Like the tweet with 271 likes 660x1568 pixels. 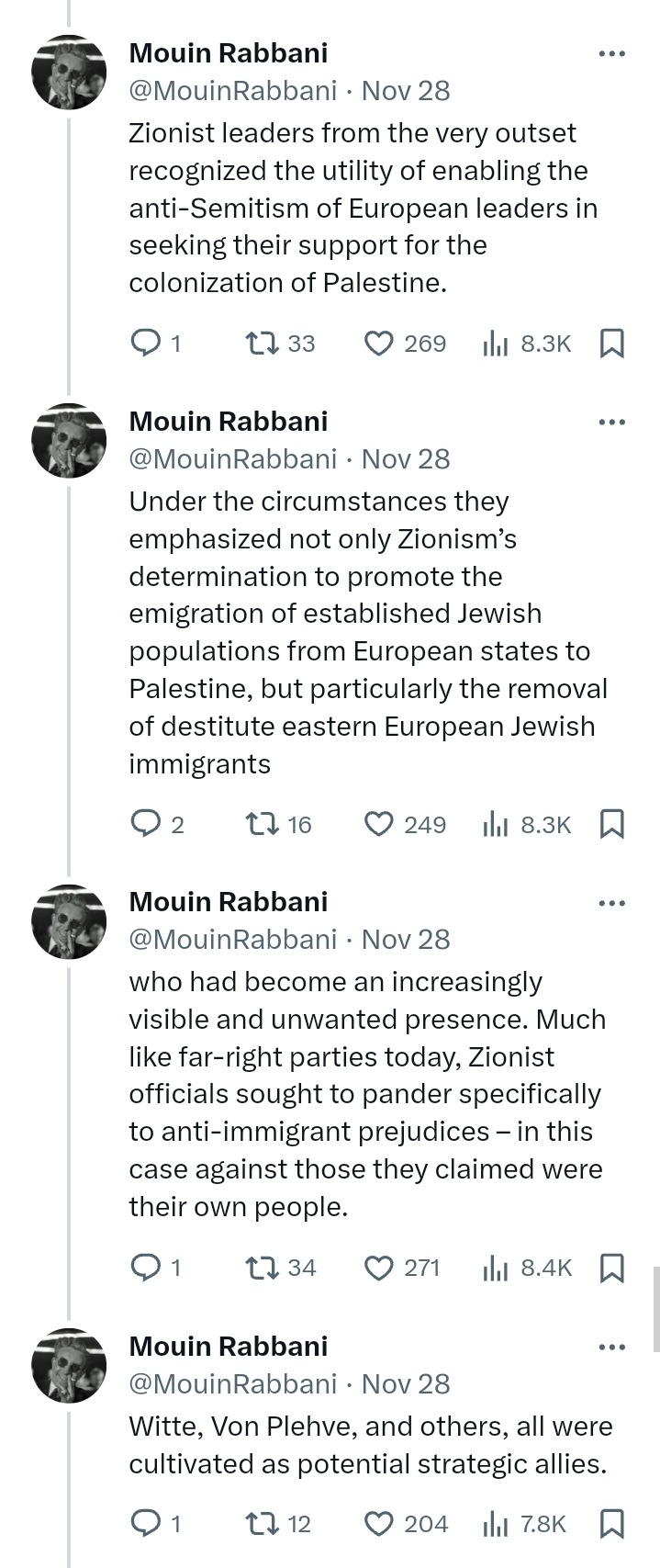378,1269
